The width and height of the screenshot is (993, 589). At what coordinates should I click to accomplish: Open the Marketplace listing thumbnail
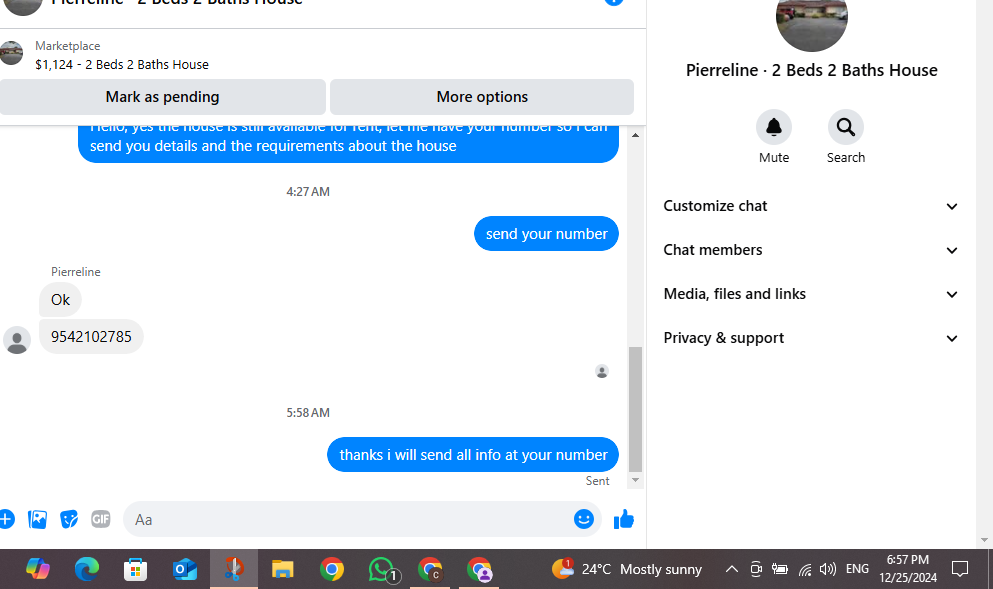point(11,53)
